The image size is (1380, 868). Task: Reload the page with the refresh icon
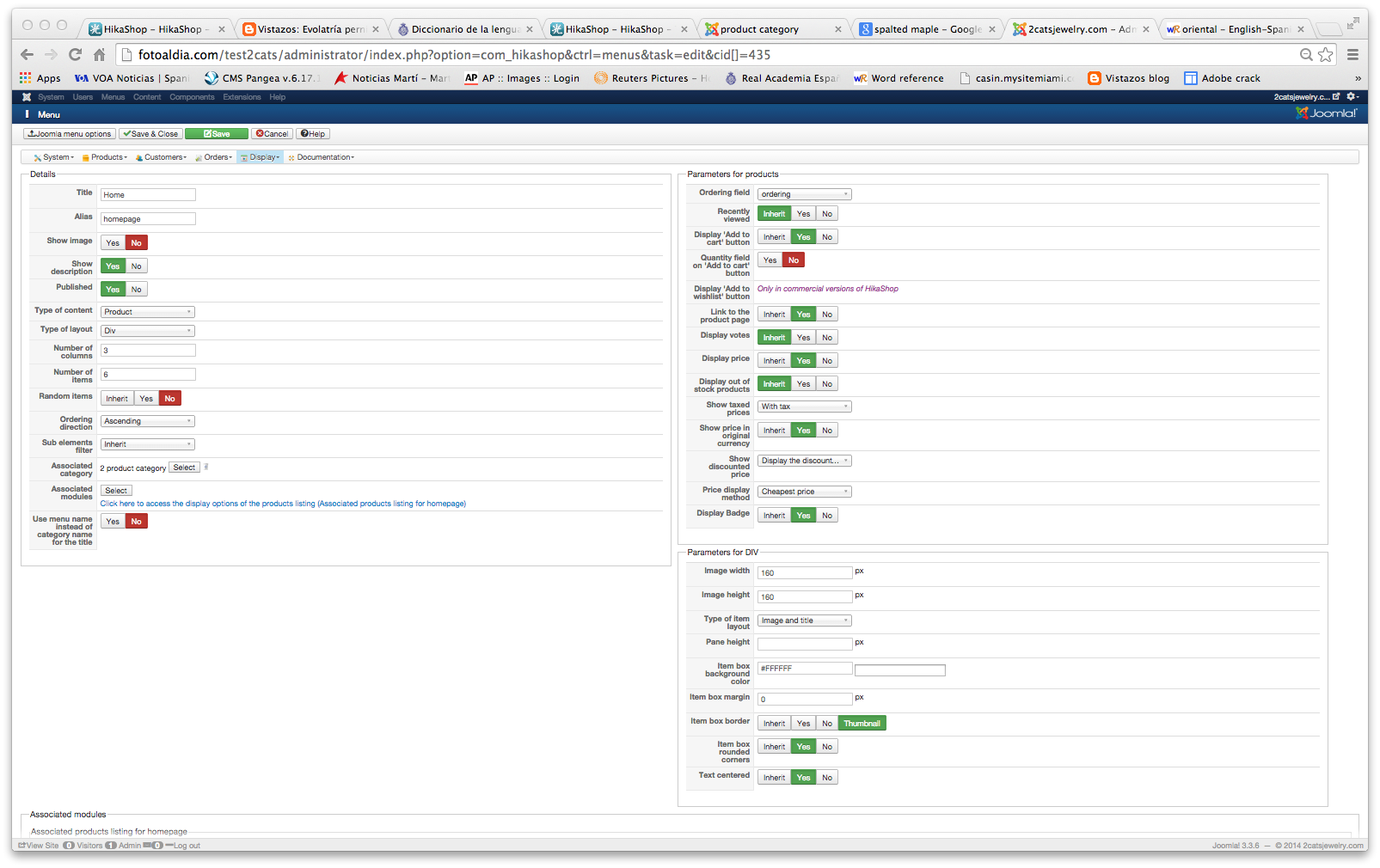(x=75, y=55)
